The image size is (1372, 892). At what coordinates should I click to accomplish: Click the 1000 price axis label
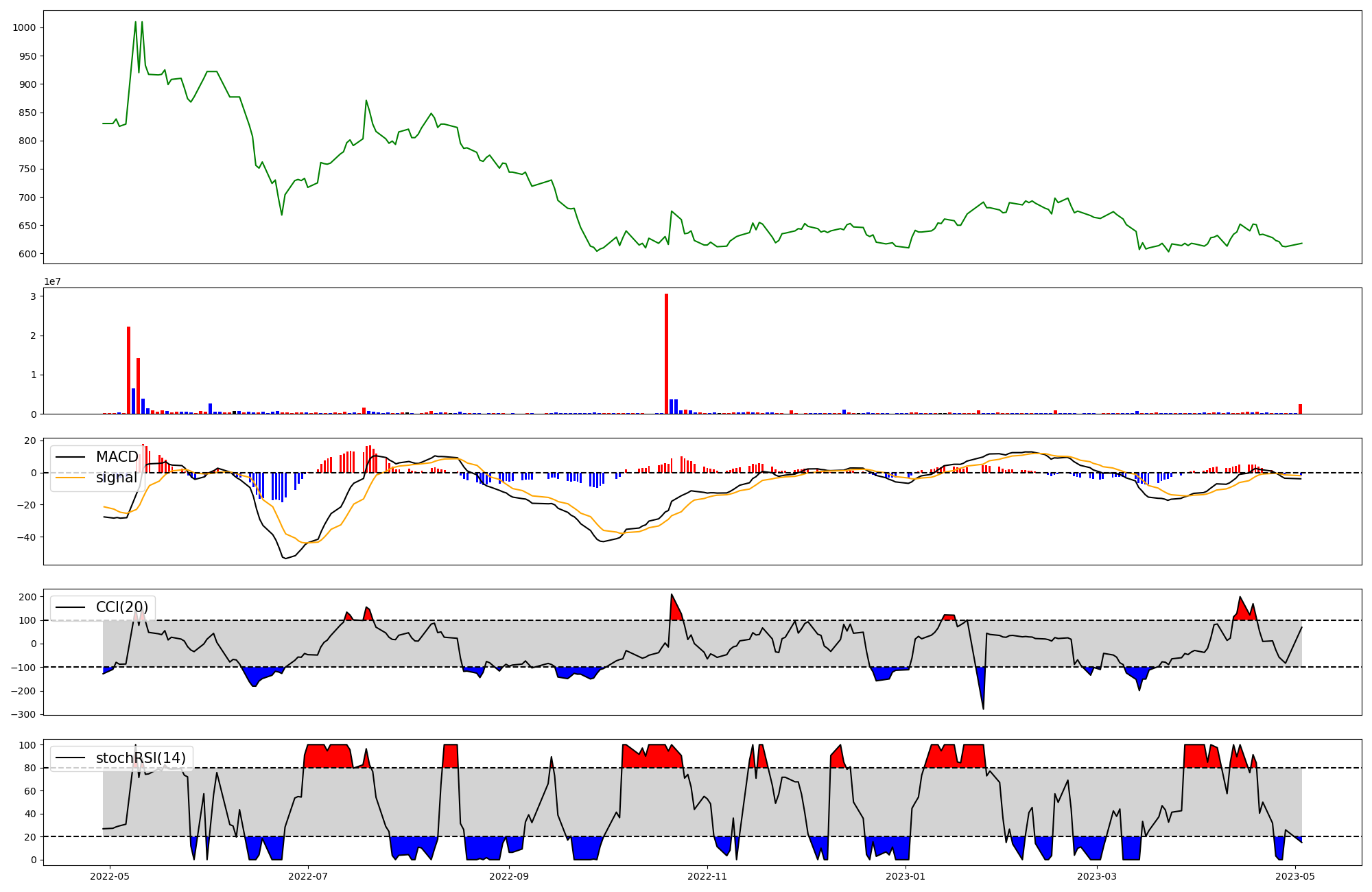[x=24, y=28]
